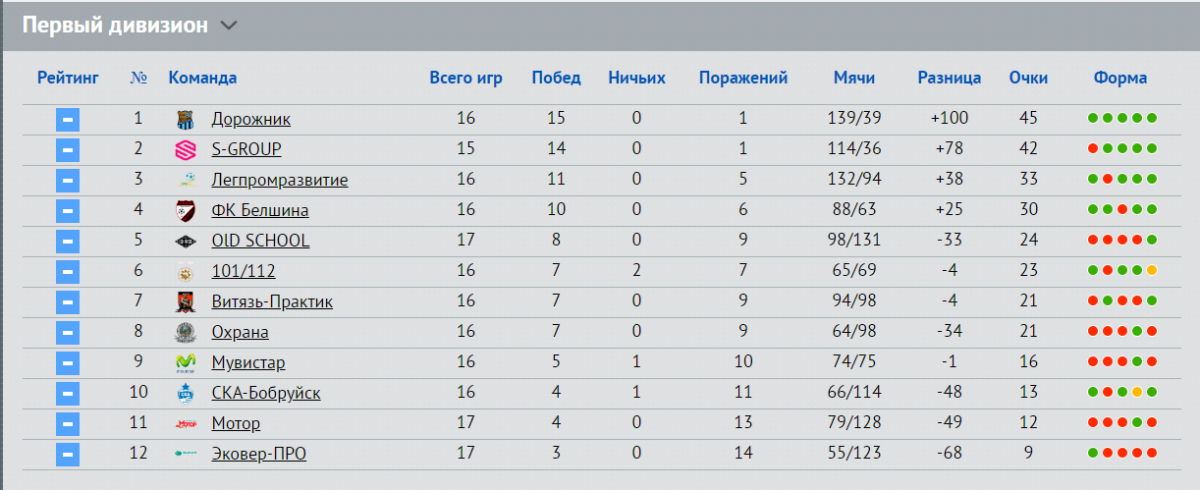Click the Рейтинг column header
Viewport: 1200px width, 490px height.
[x=68, y=78]
